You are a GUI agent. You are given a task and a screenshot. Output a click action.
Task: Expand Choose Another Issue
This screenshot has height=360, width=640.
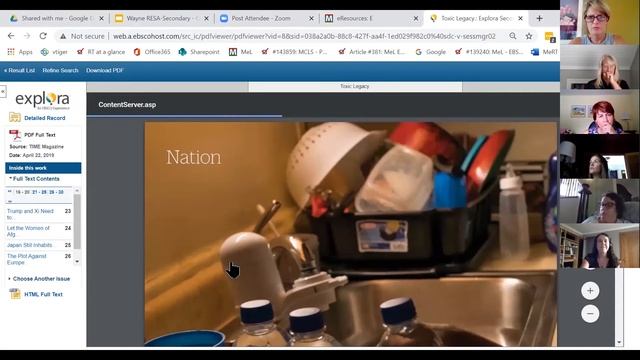click(x=39, y=279)
